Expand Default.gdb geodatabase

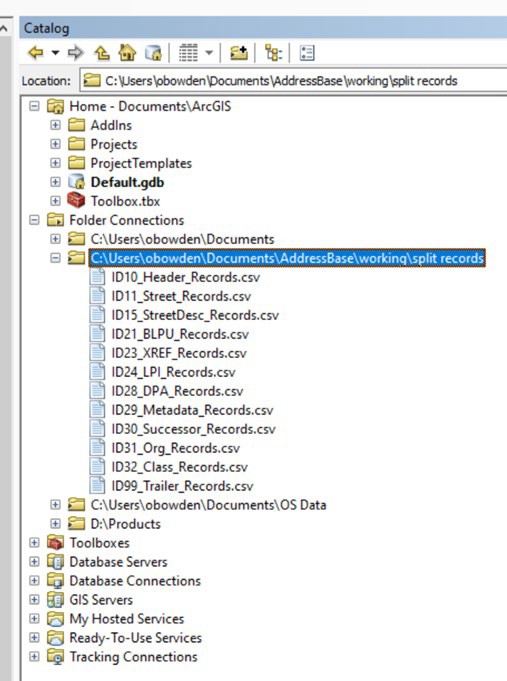click(55, 182)
